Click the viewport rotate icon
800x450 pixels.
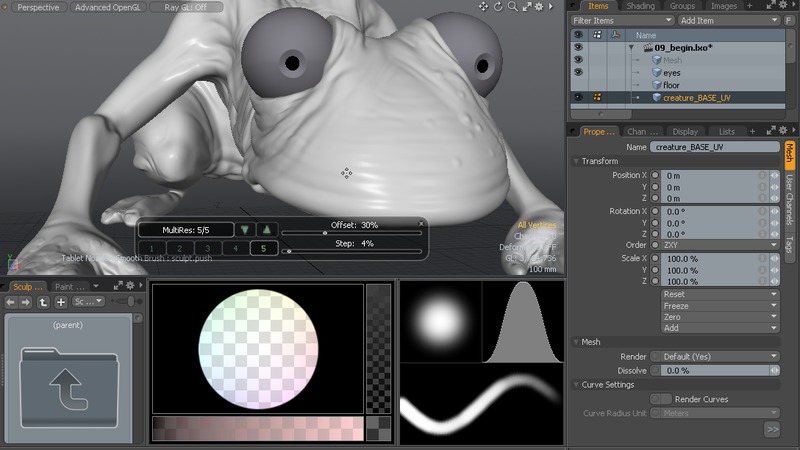tap(499, 7)
